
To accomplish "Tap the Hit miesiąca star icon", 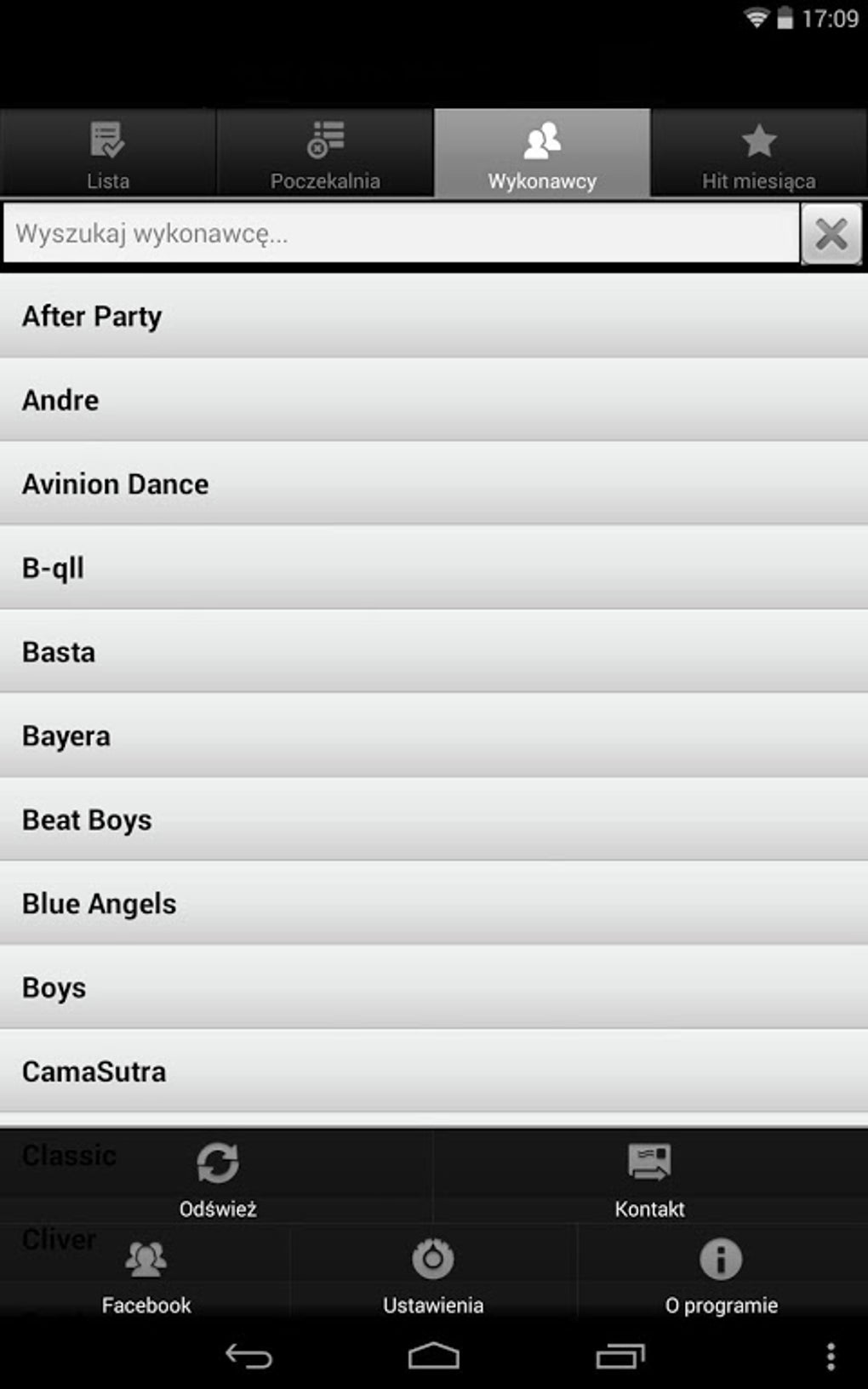I will click(x=758, y=139).
